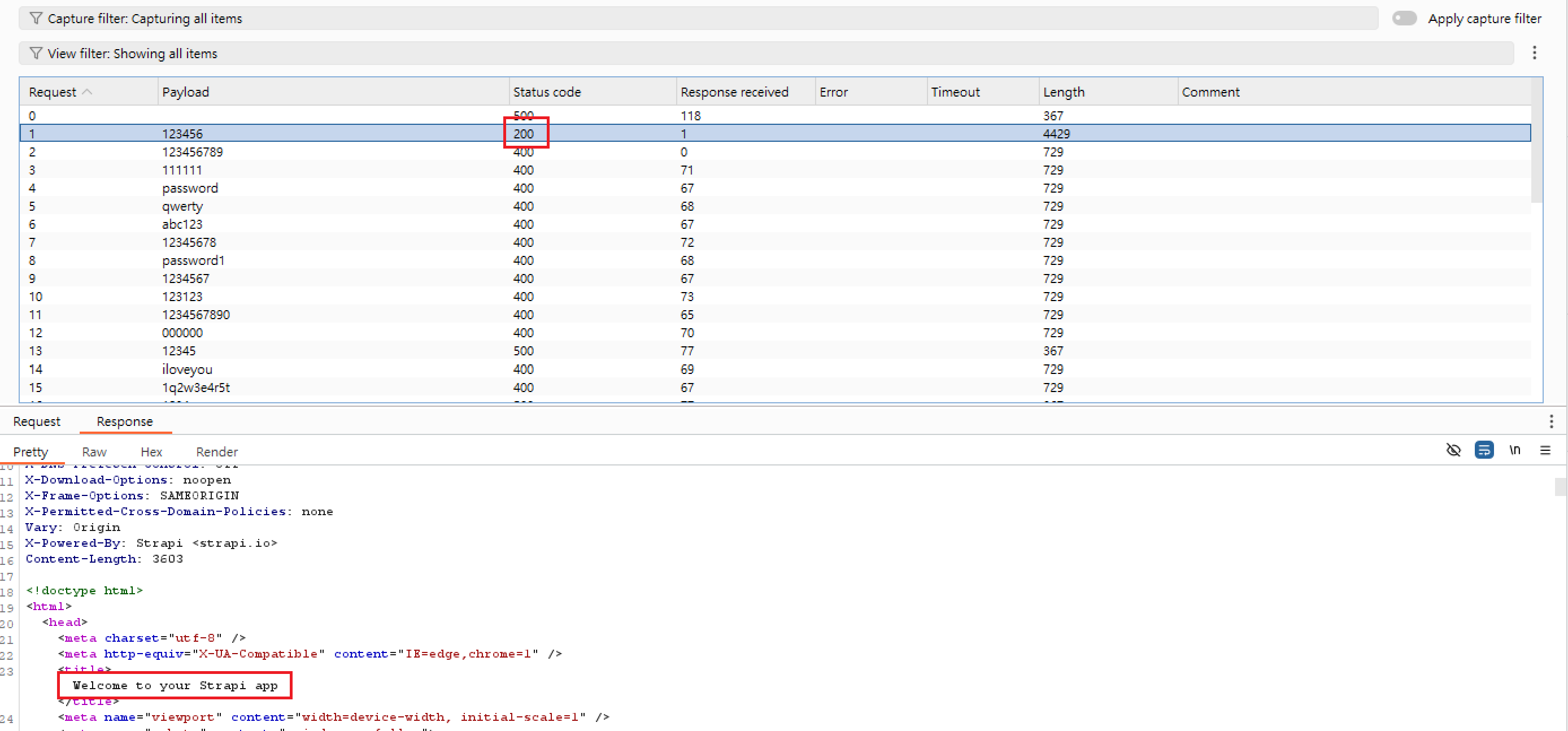Select the Render view tab
Image resolution: width=1568 pixels, height=731 pixels.
coord(217,451)
